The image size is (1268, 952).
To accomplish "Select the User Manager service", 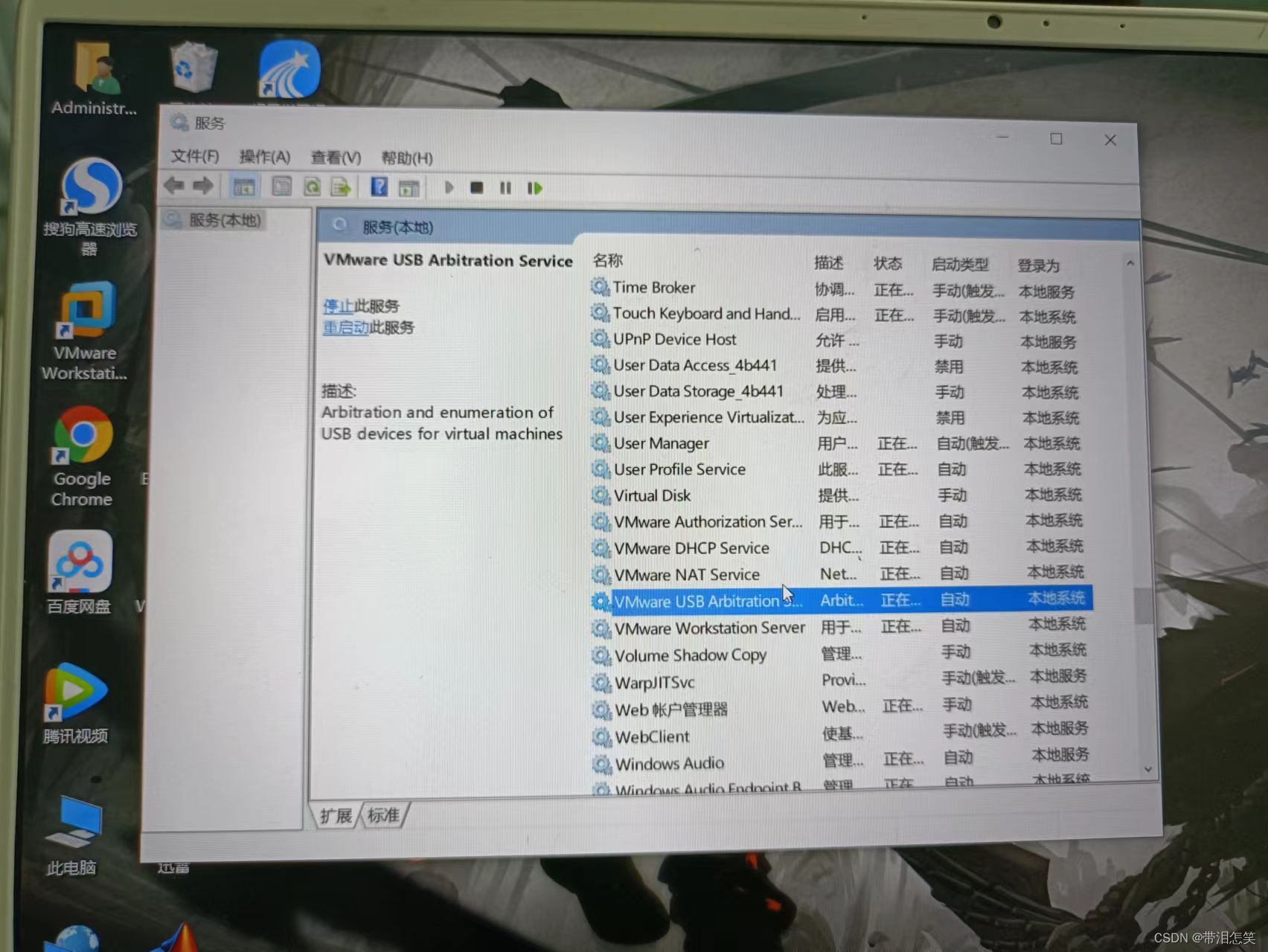I will 837,443.
